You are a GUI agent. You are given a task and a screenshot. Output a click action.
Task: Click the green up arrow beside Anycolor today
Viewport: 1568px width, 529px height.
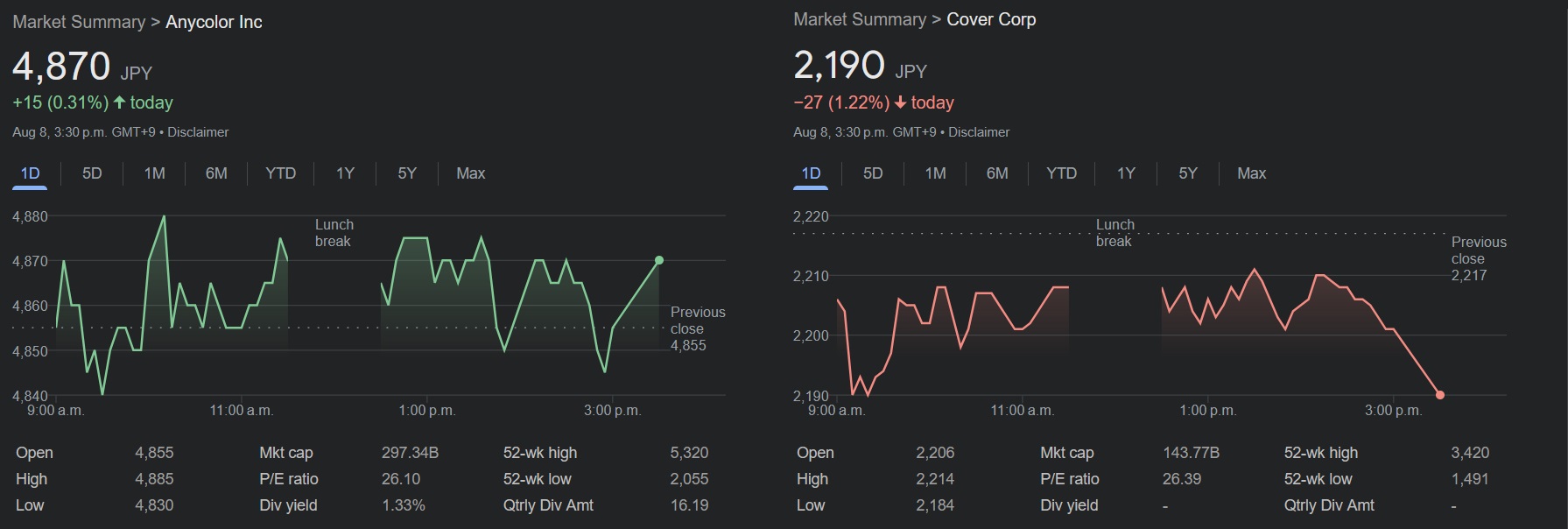coord(119,102)
